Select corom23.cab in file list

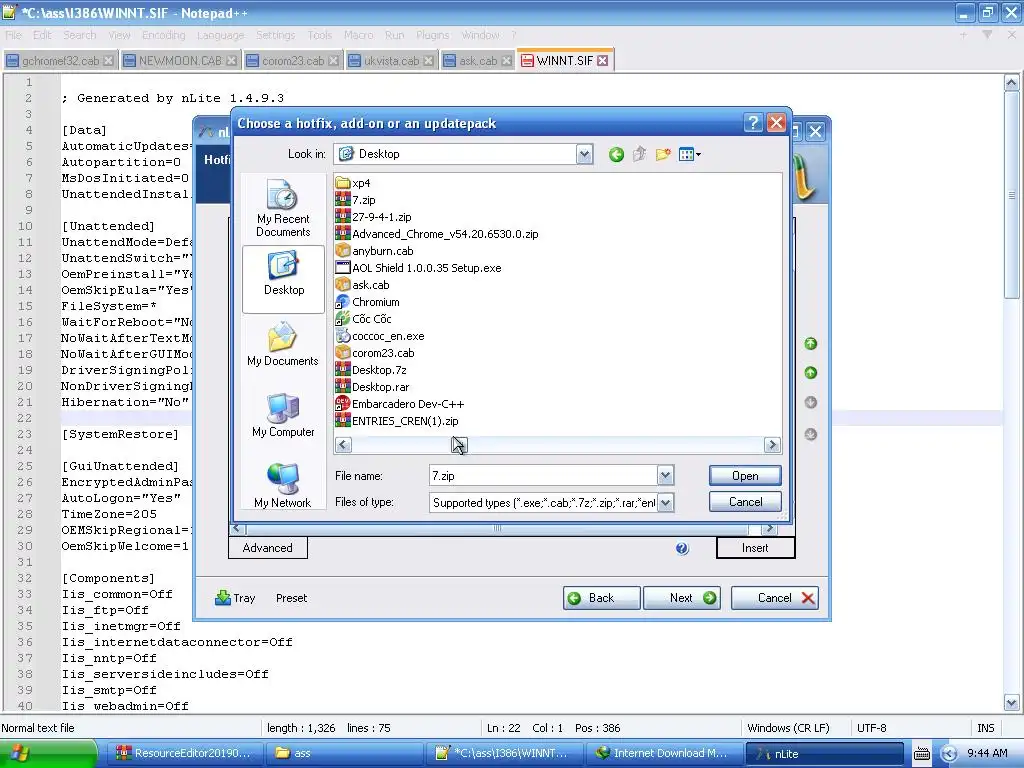click(x=375, y=353)
